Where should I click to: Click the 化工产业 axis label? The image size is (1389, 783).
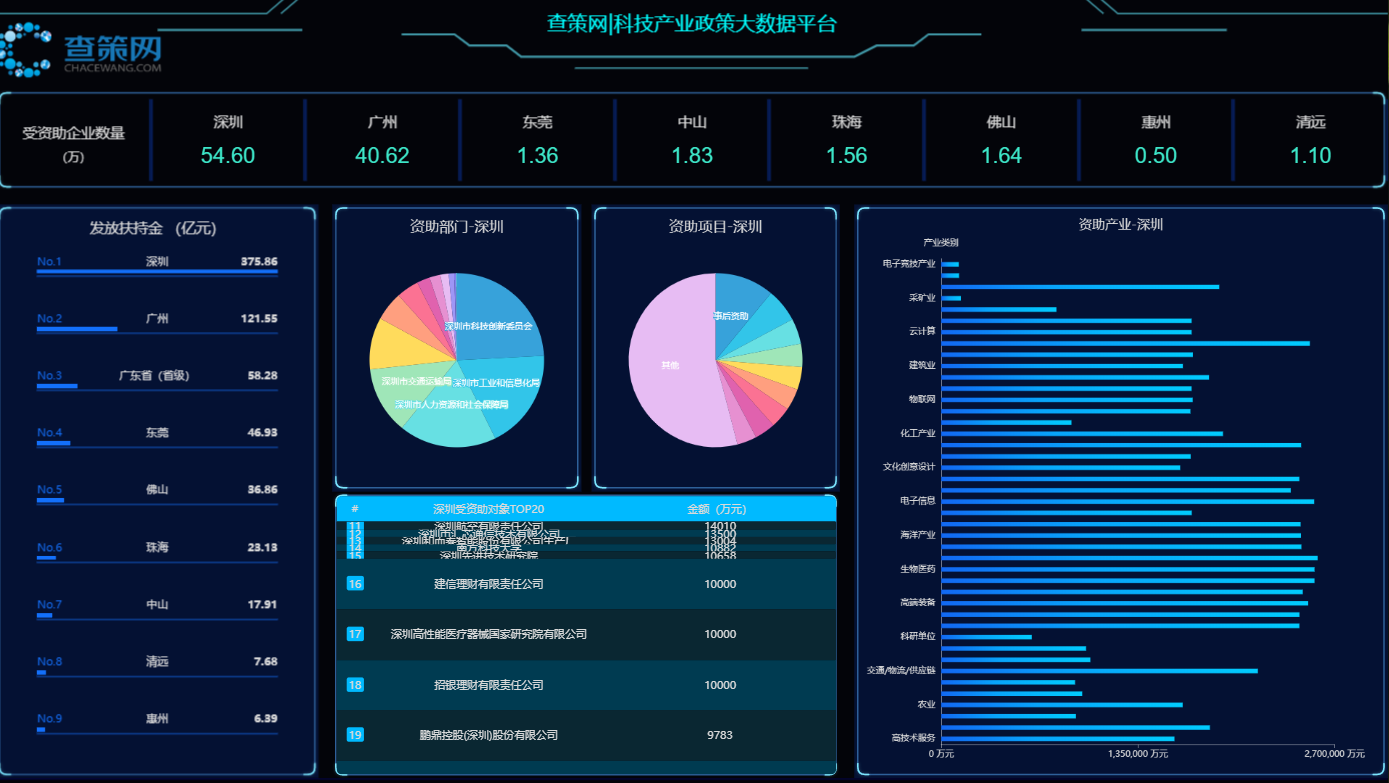click(x=918, y=433)
